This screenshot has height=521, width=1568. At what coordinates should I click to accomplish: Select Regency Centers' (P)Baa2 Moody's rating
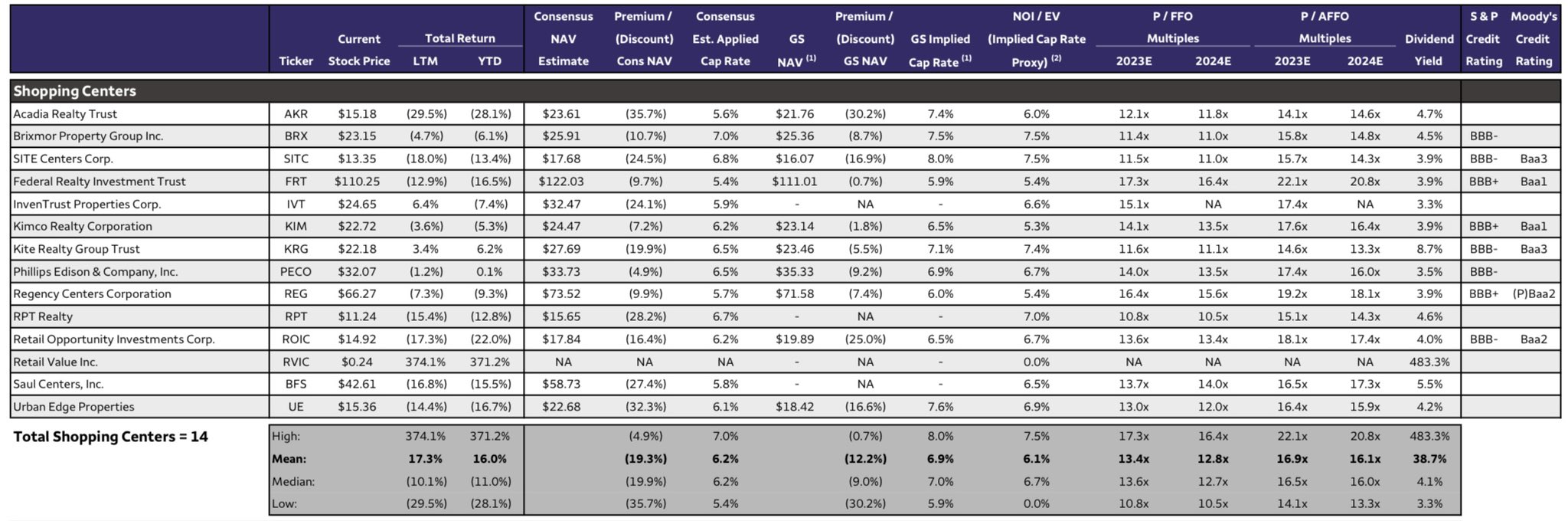point(1534,294)
